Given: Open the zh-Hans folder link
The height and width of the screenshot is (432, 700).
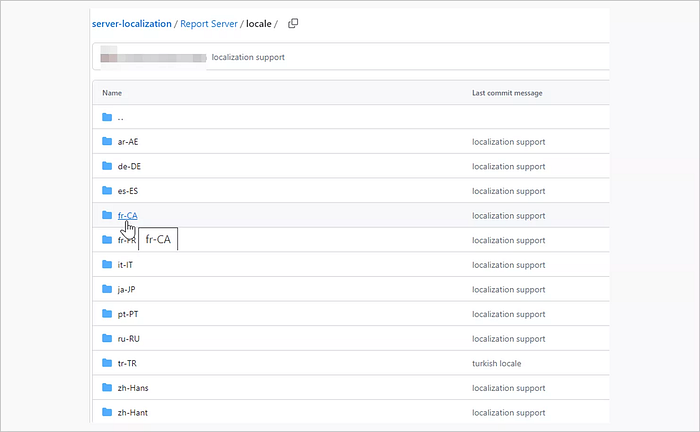Looking at the screenshot, I should [133, 388].
